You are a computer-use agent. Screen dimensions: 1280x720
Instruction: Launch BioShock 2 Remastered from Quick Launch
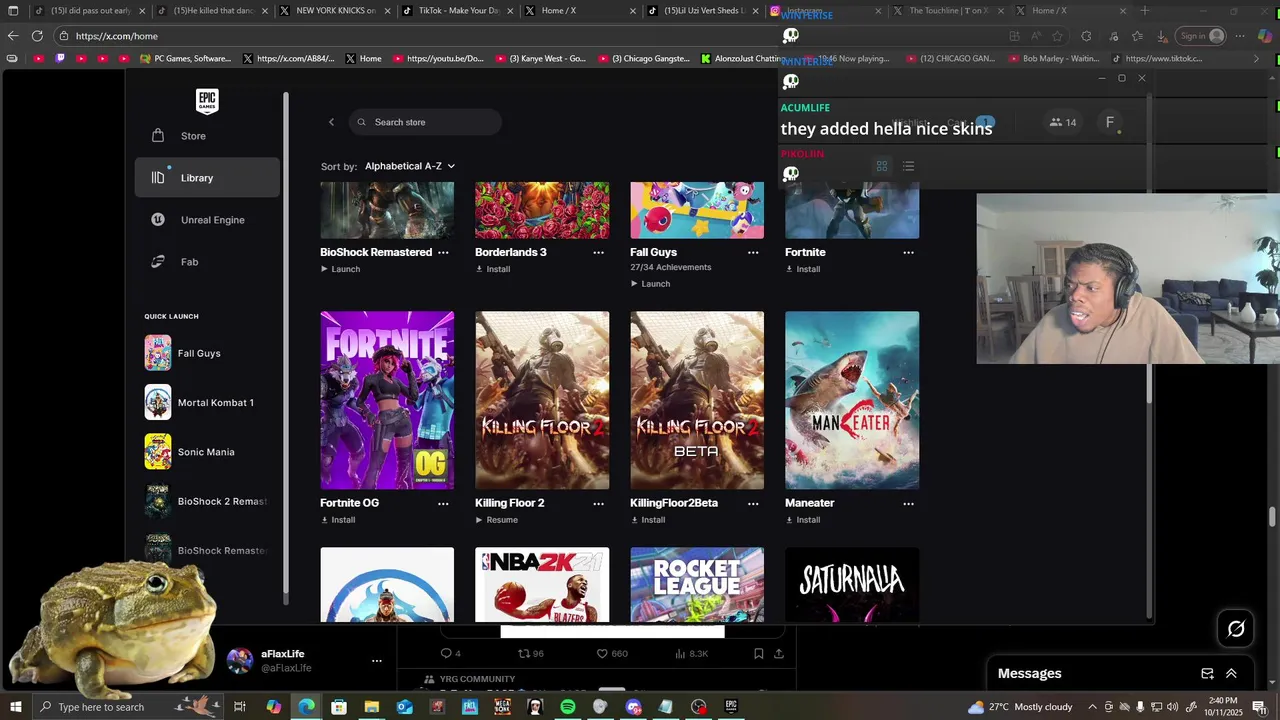click(x=207, y=501)
